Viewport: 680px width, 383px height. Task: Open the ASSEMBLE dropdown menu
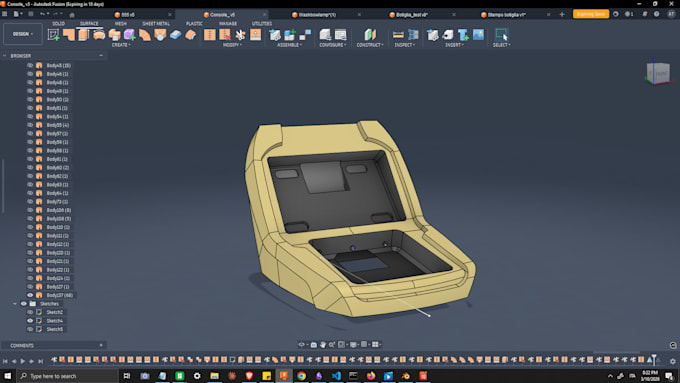(289, 45)
